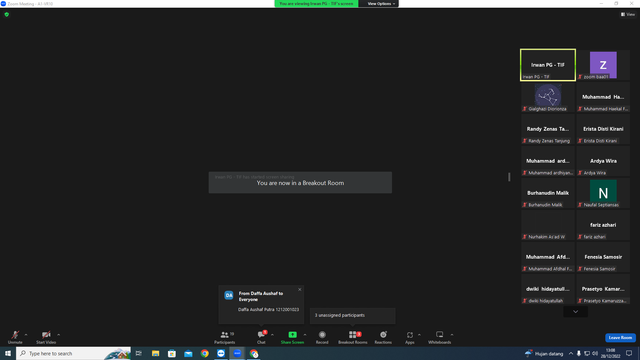The height and width of the screenshot is (360, 640).
Task: Select the Nurhakim As'ad W tile
Action: tap(548, 225)
